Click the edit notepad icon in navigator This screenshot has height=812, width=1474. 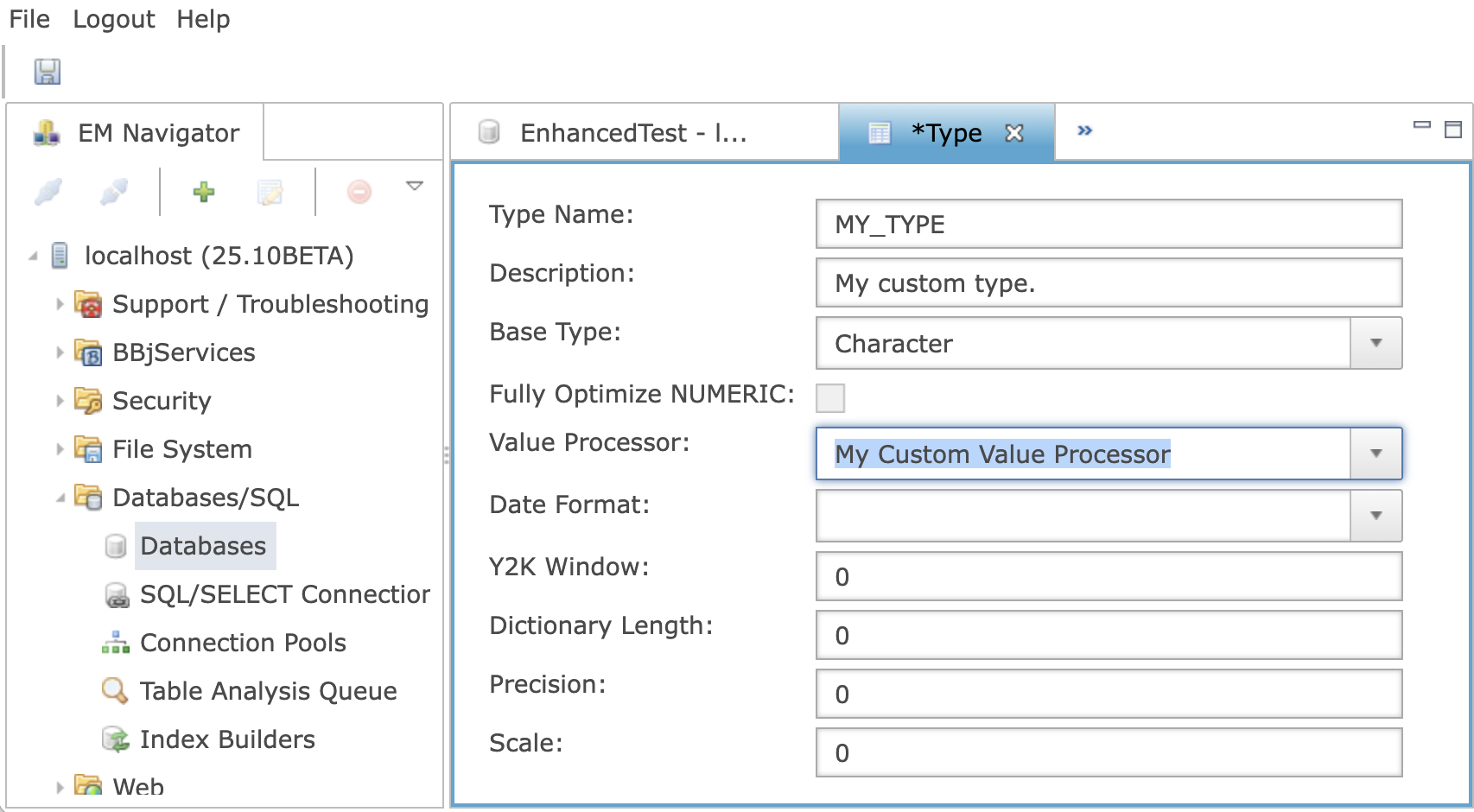point(270,192)
